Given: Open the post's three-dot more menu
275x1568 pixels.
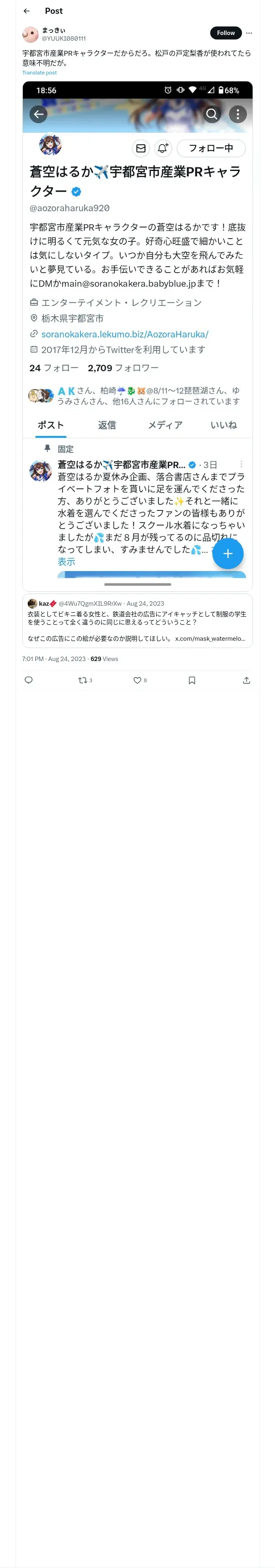Looking at the screenshot, I should click(x=249, y=33).
